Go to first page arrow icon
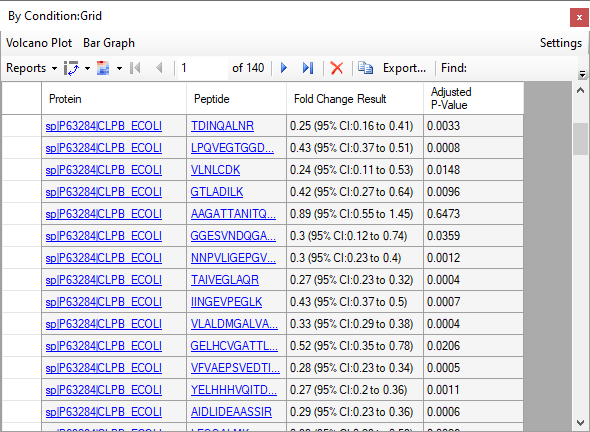This screenshot has width=590, height=432. tap(135, 68)
